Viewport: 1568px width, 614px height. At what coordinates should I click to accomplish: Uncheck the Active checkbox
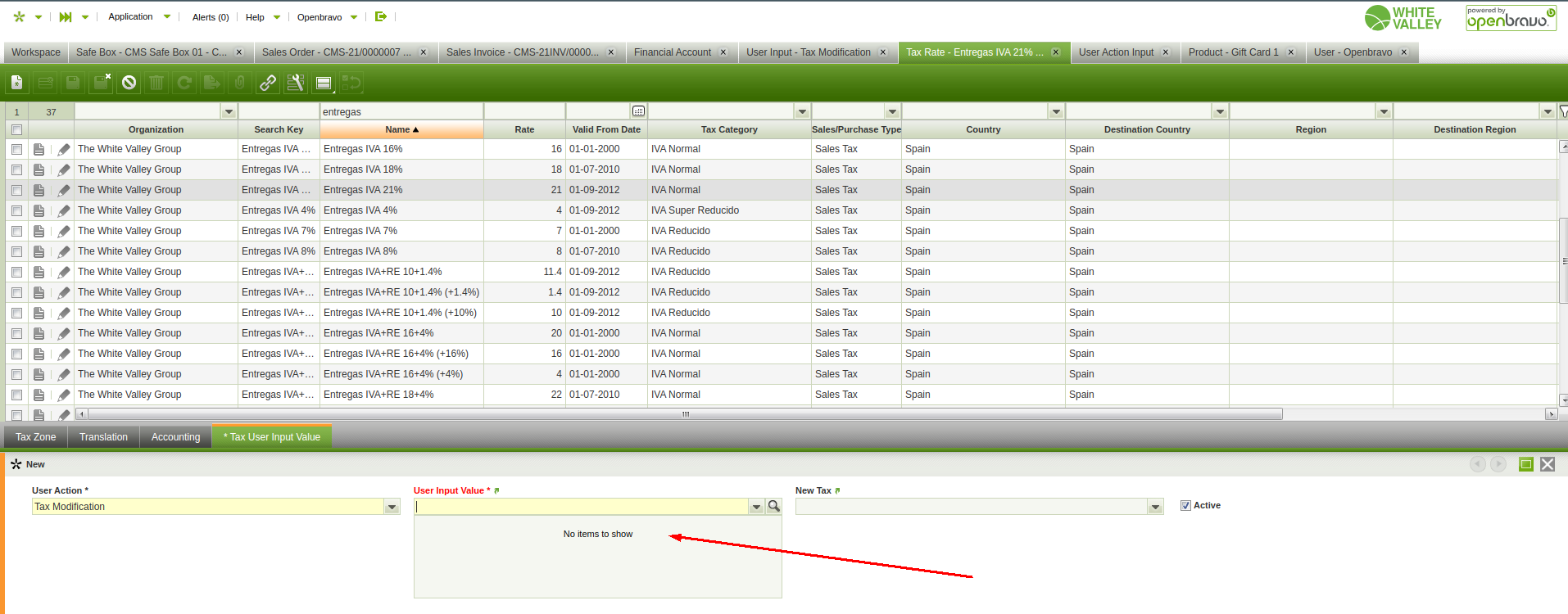coord(1185,506)
